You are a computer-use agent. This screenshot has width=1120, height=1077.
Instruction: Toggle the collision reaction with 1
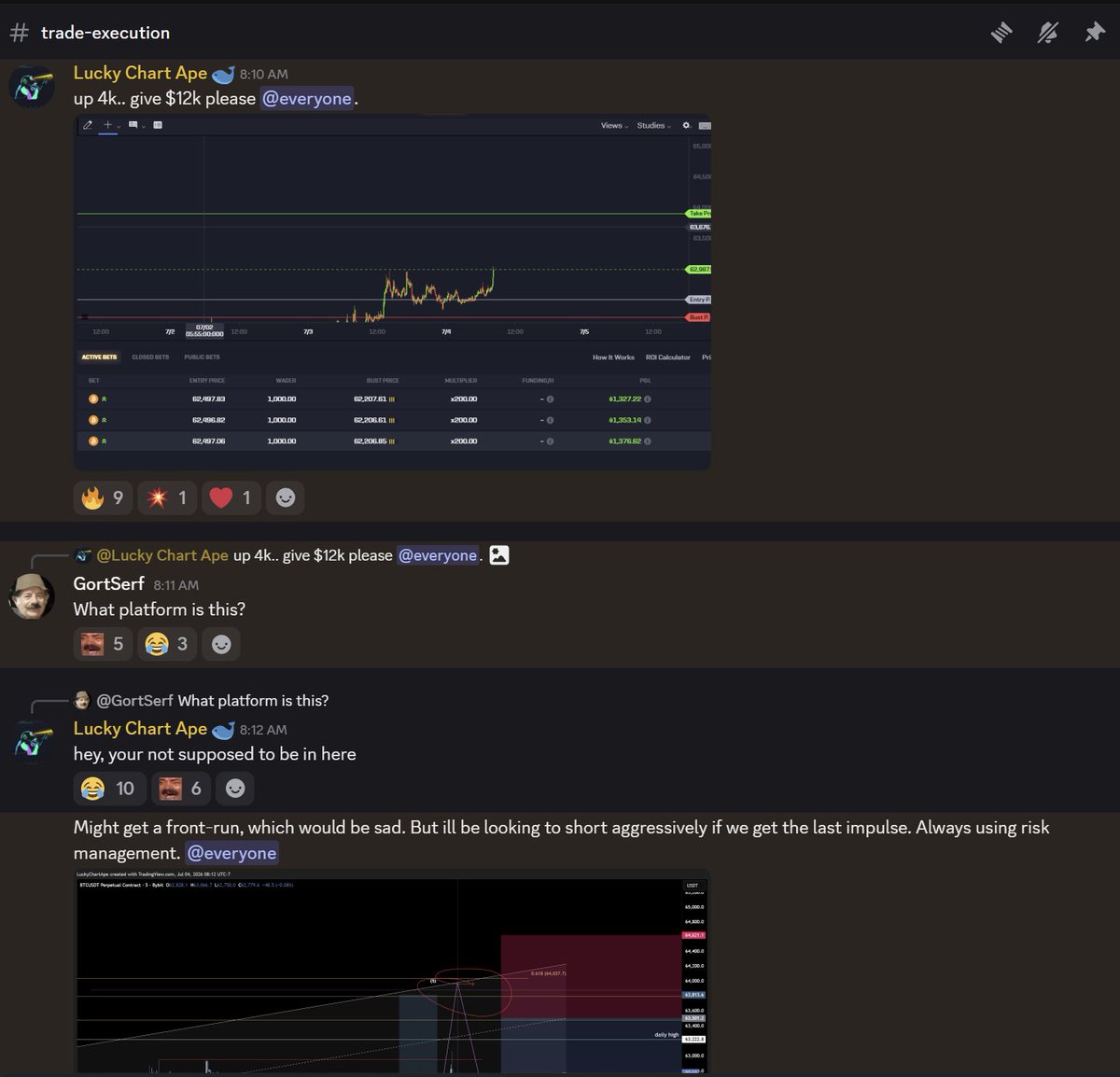[x=167, y=497]
